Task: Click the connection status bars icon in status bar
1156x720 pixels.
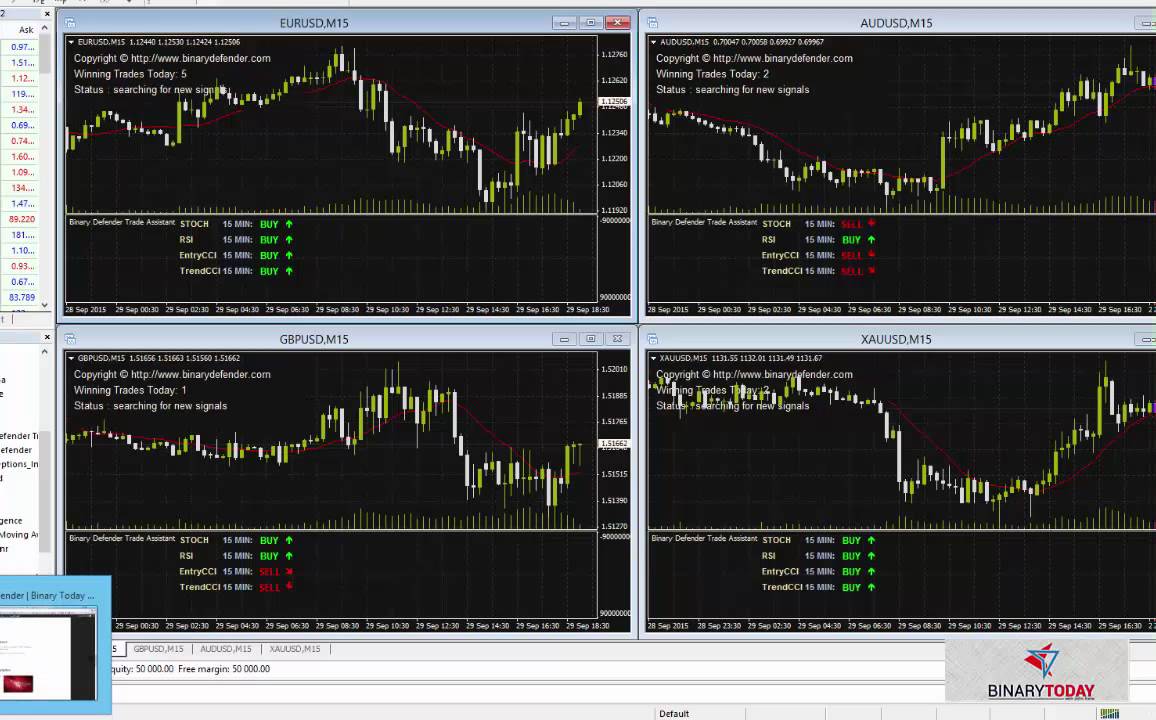Action: [1109, 713]
